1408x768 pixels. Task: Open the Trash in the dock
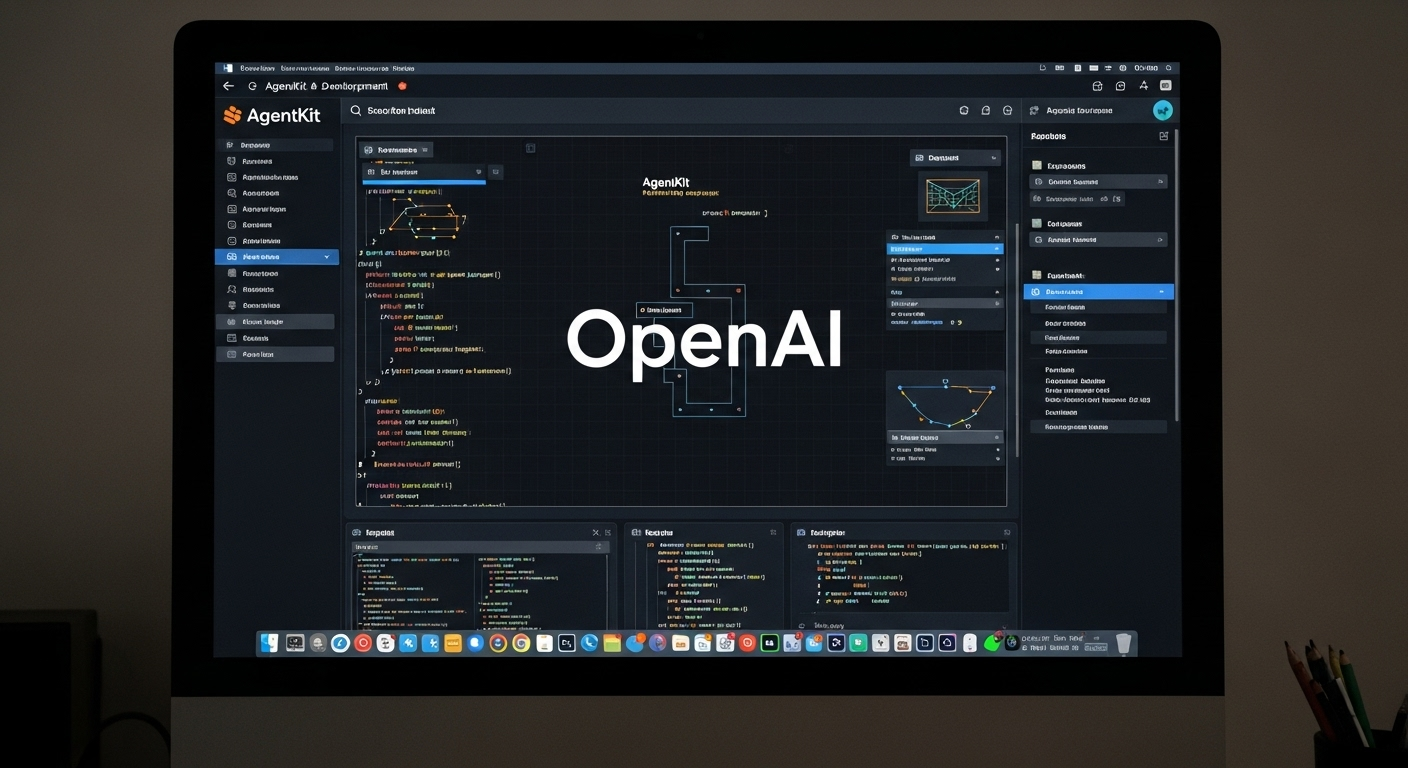tap(1123, 644)
